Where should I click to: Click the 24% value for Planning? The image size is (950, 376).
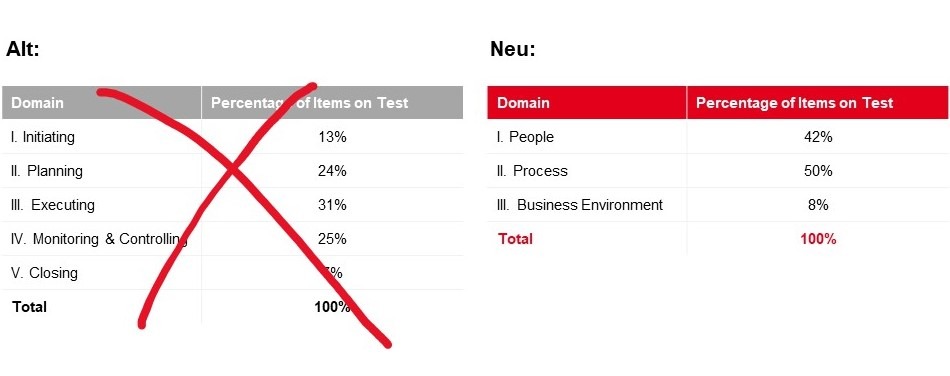[332, 171]
